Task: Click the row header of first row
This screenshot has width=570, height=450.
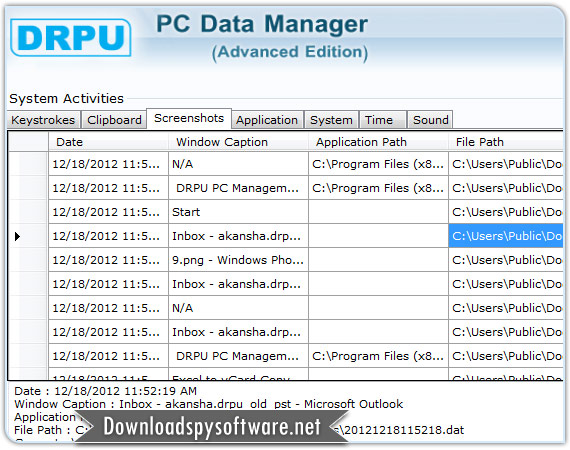Action: click(28, 164)
